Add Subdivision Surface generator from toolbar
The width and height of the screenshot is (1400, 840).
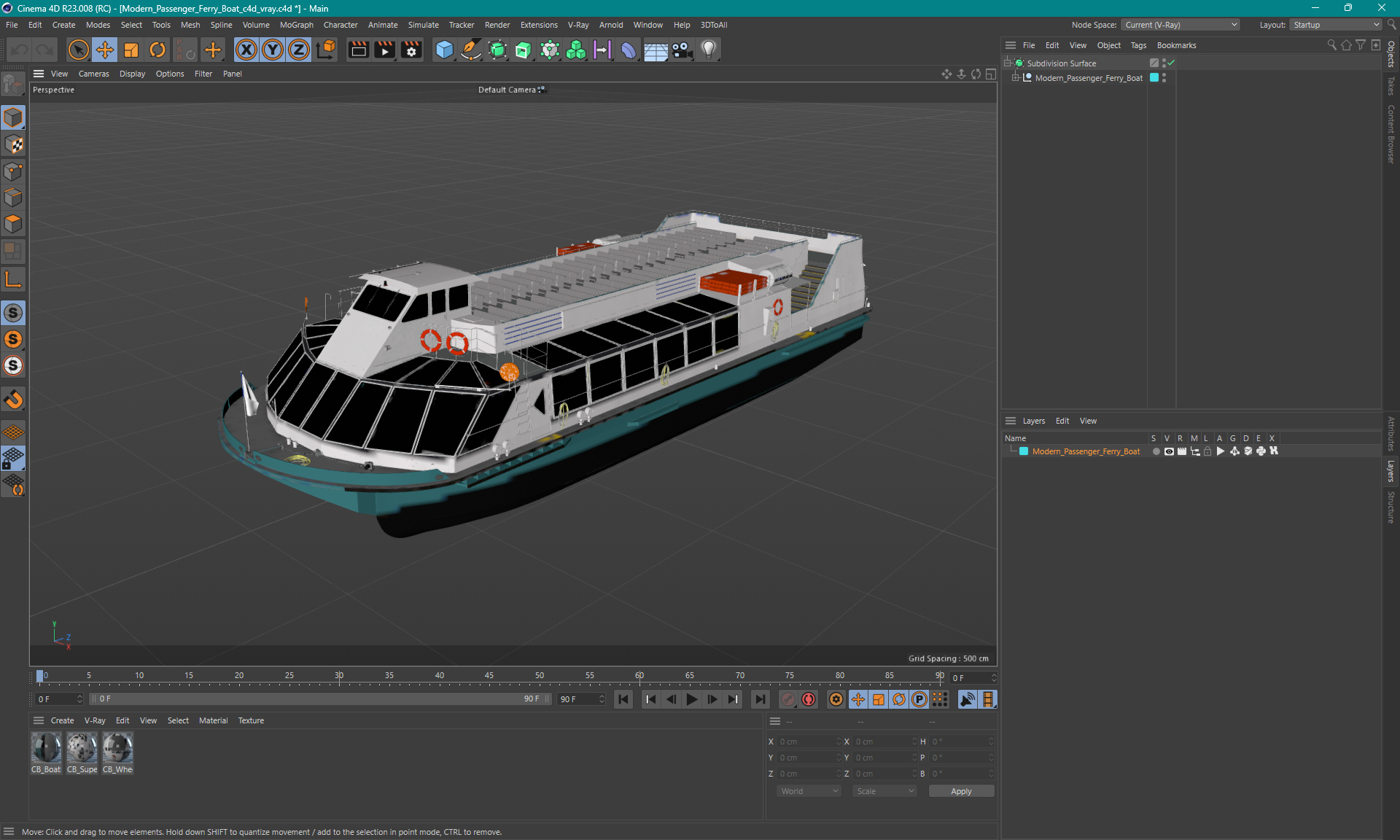tap(497, 50)
